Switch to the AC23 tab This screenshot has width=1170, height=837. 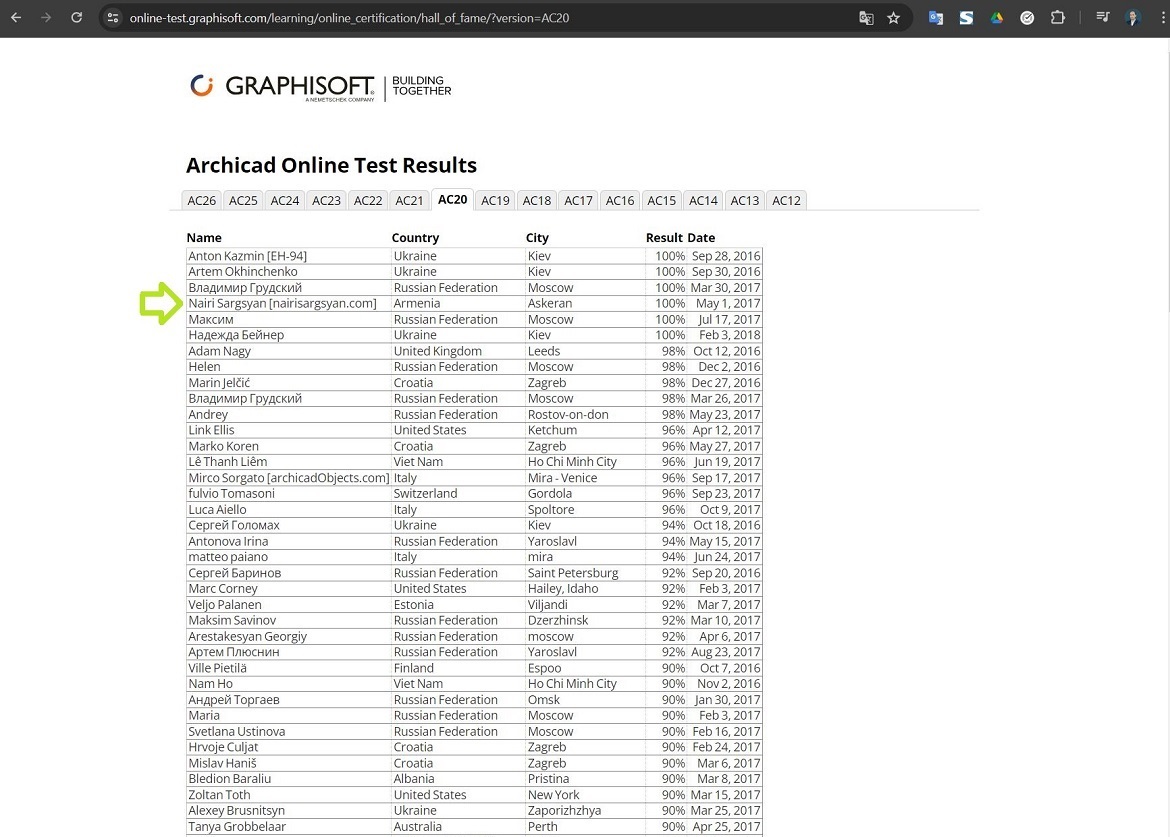click(326, 201)
